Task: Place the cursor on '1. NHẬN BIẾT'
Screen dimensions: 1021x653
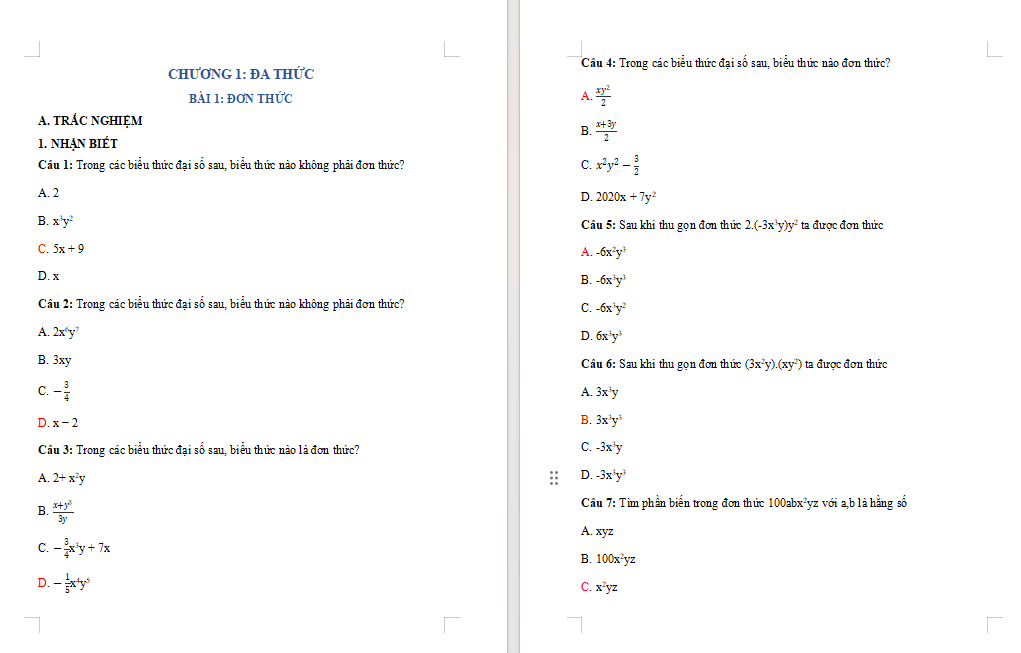Action: point(77,144)
